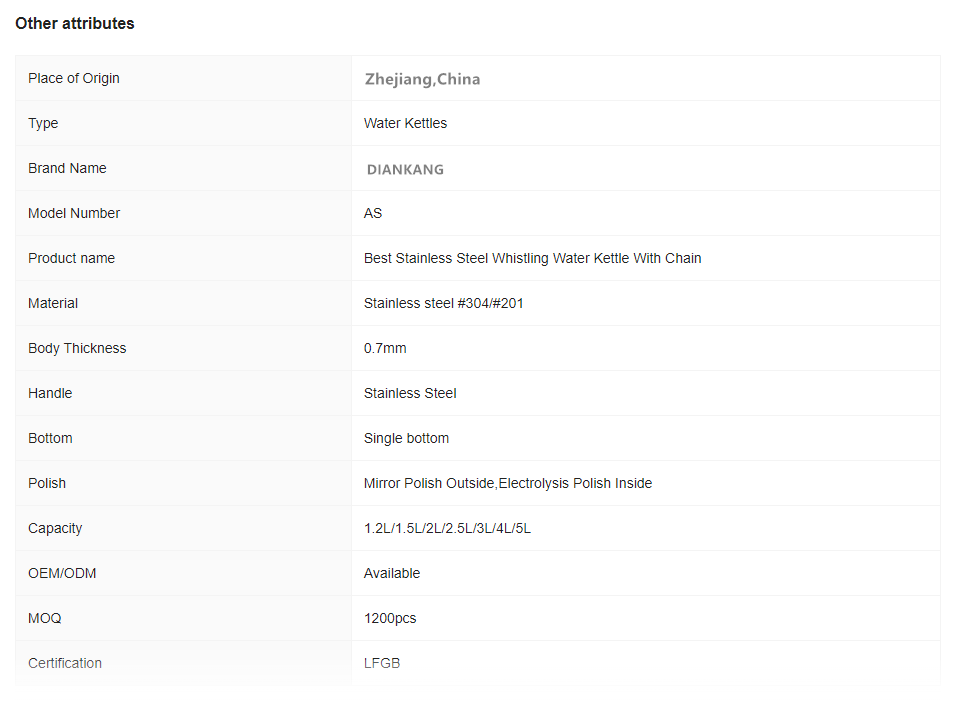Select the Best Stainless Steel Whistling product name
The width and height of the screenshot is (957, 711).
[532, 258]
